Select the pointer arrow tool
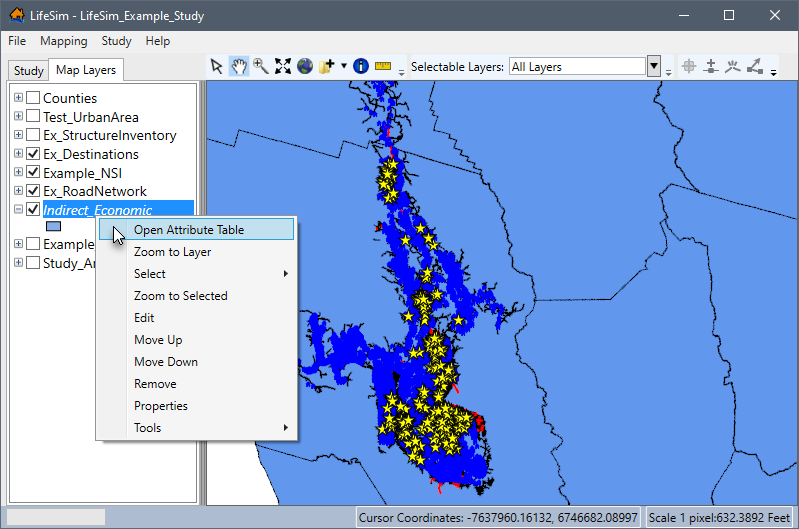This screenshot has height=529, width=799. 217,66
